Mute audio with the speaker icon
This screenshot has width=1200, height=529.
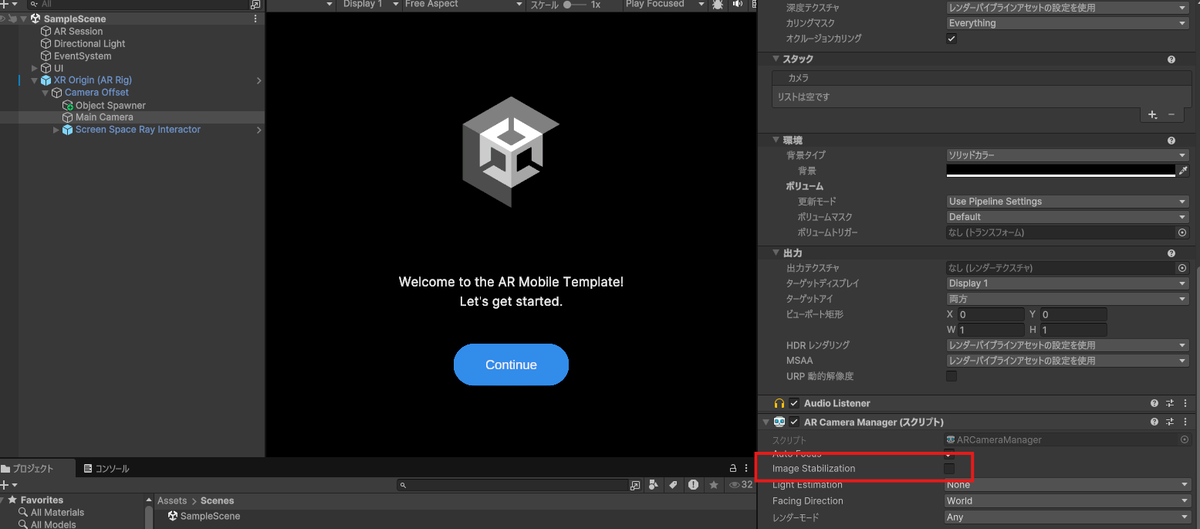click(739, 5)
